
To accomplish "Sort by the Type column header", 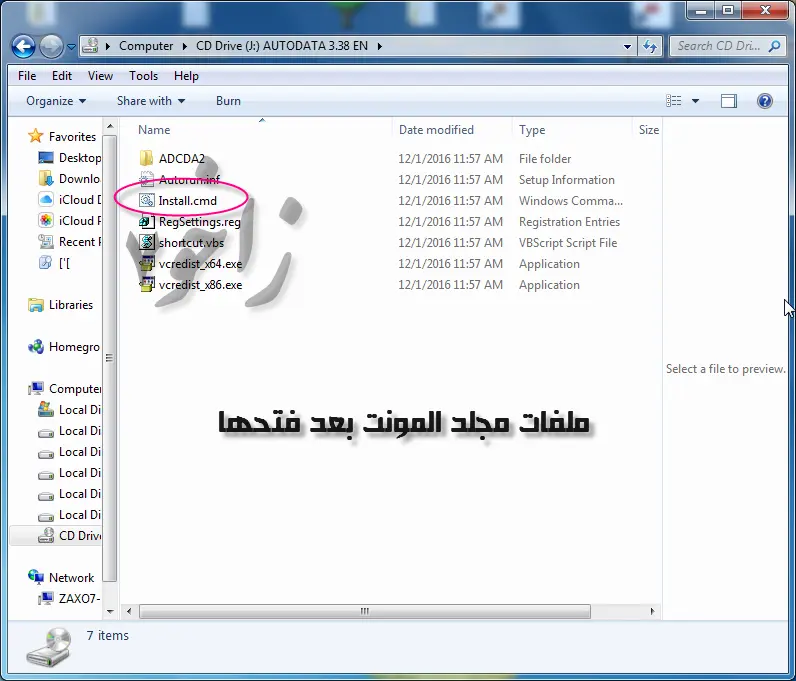I will tap(532, 129).
